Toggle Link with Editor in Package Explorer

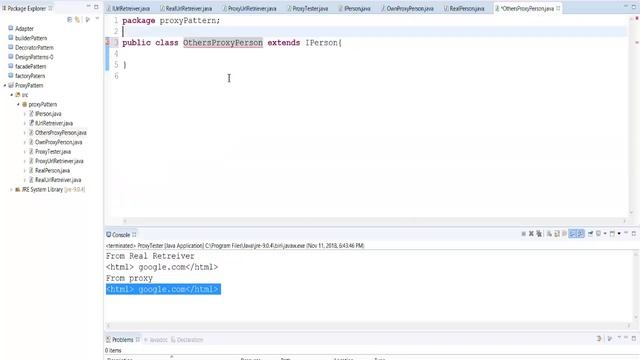77,19
